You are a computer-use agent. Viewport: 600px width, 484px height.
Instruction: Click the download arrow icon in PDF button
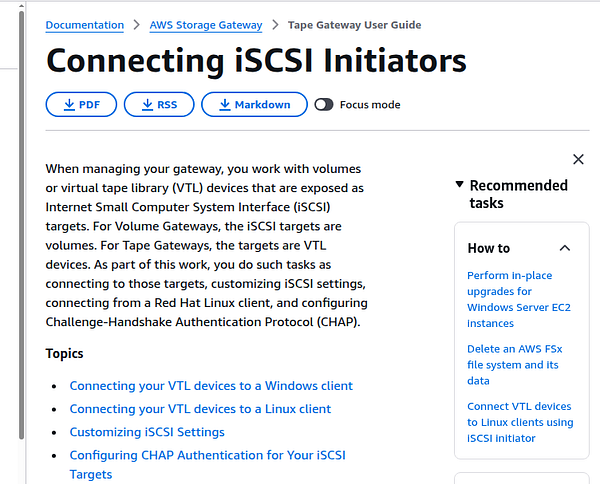pyautogui.click(x=69, y=104)
